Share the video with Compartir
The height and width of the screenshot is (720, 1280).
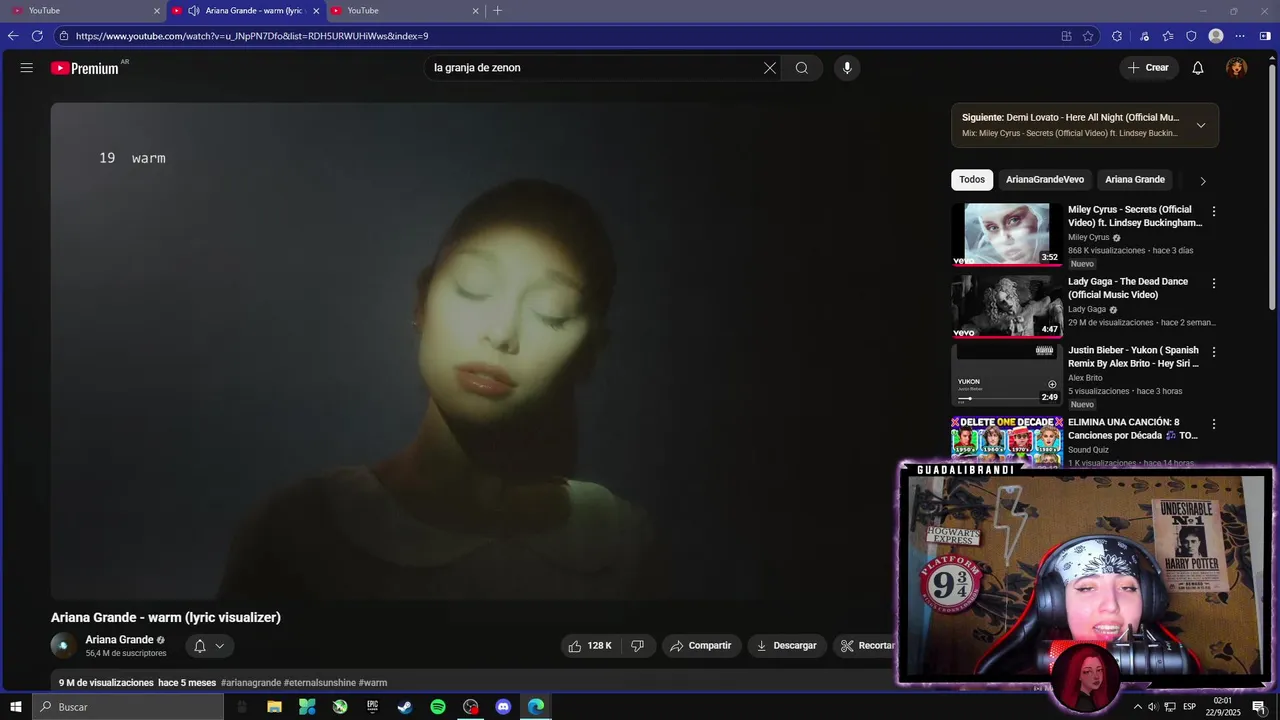[701, 646]
